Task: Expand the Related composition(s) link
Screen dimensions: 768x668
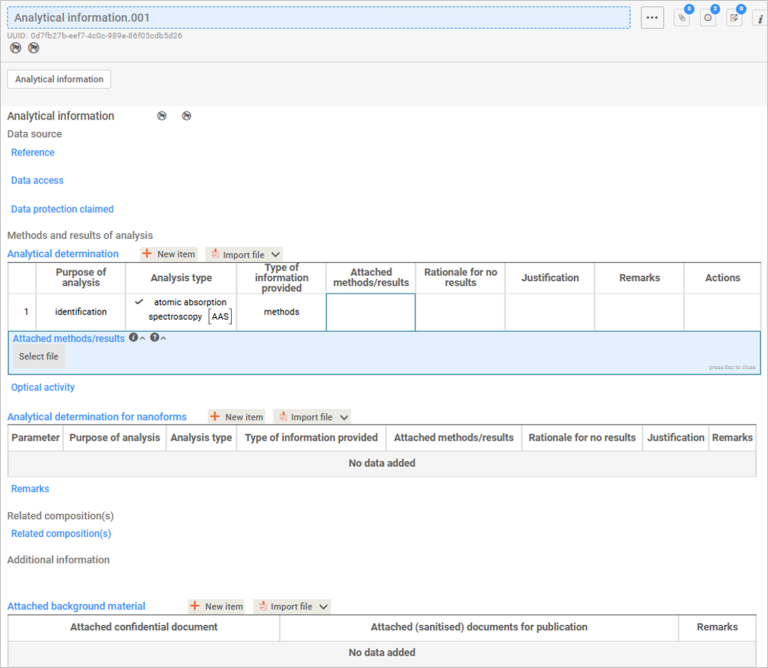Action: (x=61, y=534)
